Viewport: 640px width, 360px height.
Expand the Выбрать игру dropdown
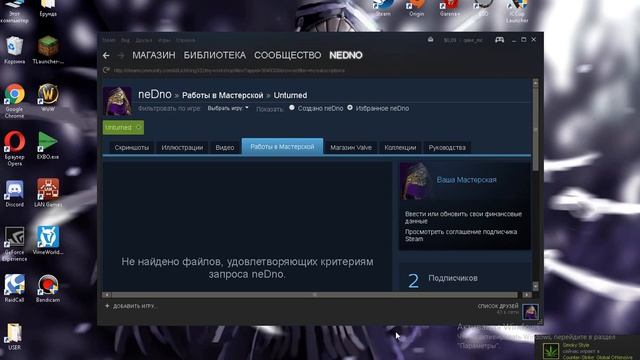pos(228,108)
